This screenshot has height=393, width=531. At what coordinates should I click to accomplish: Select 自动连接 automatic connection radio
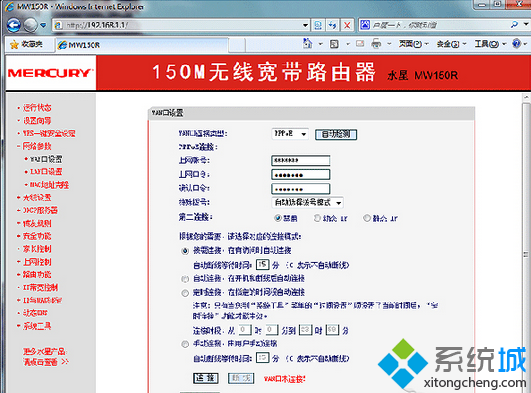[185, 279]
